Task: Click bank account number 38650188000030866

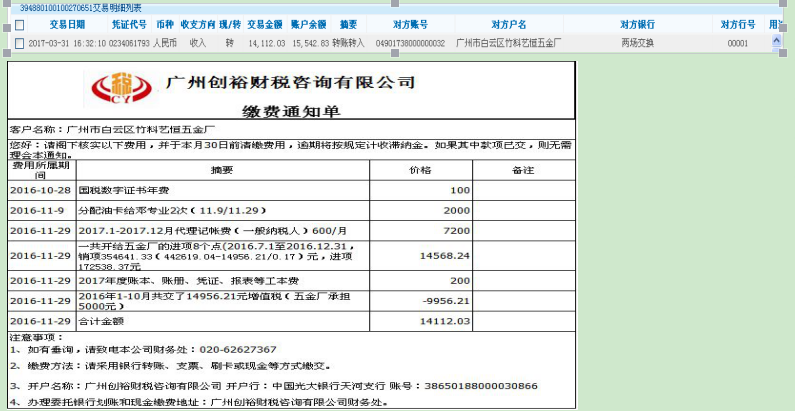Action: [x=481, y=386]
